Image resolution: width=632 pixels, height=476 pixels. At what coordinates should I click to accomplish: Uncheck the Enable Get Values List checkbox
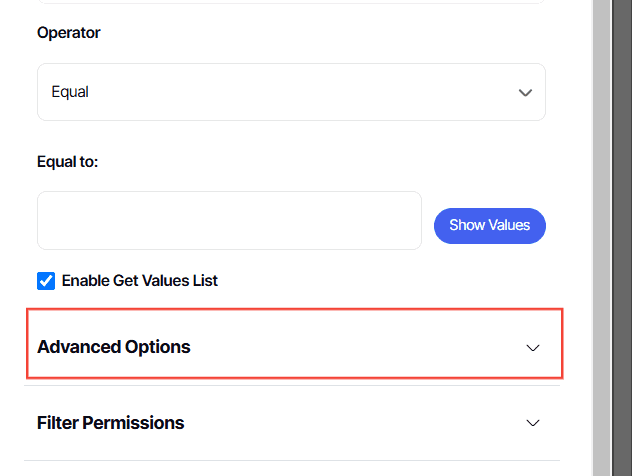pyautogui.click(x=46, y=281)
